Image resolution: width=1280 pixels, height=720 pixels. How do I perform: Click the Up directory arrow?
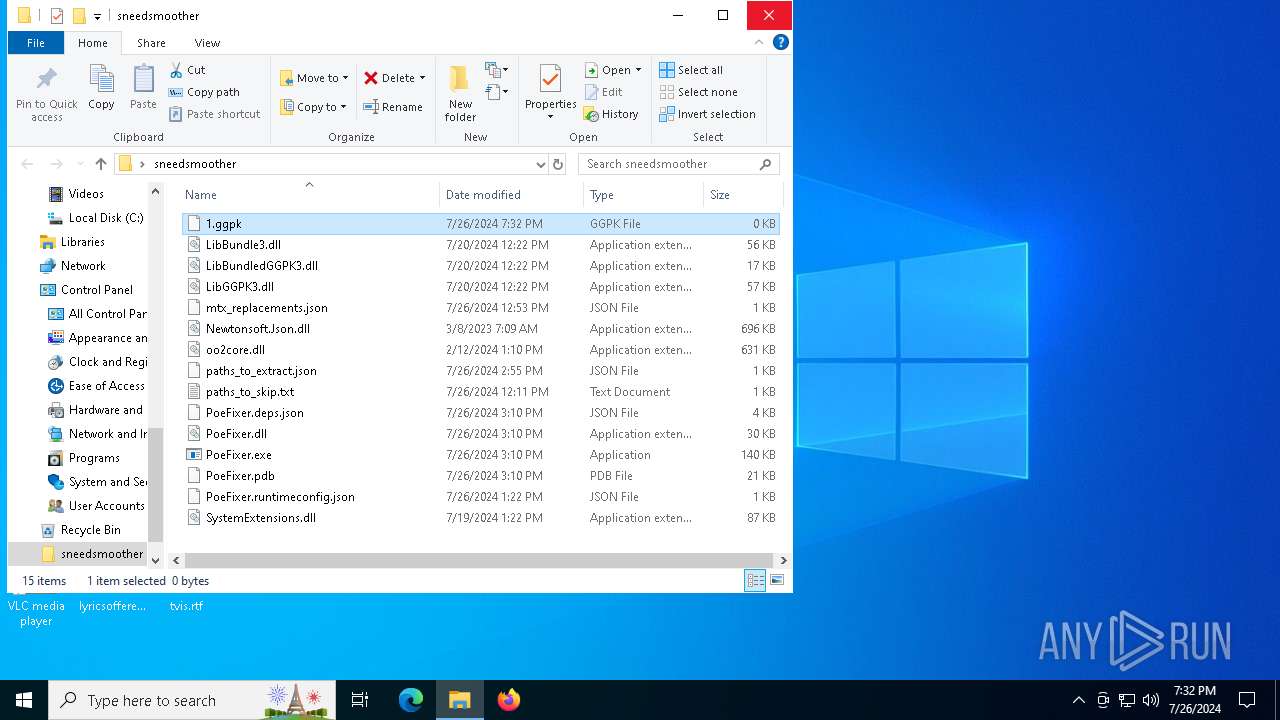(101, 164)
